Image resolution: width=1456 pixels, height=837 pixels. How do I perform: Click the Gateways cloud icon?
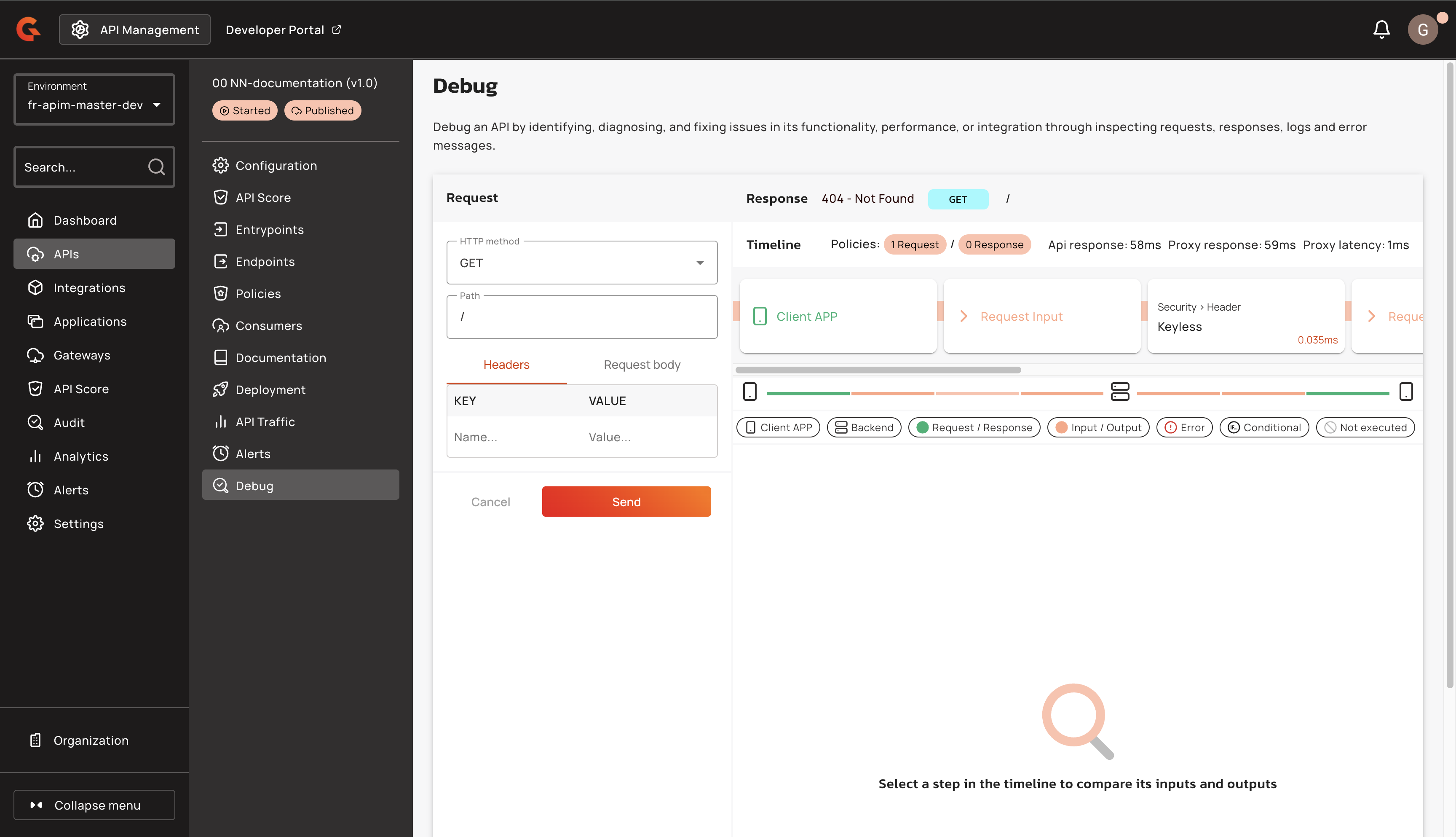[x=36, y=355]
